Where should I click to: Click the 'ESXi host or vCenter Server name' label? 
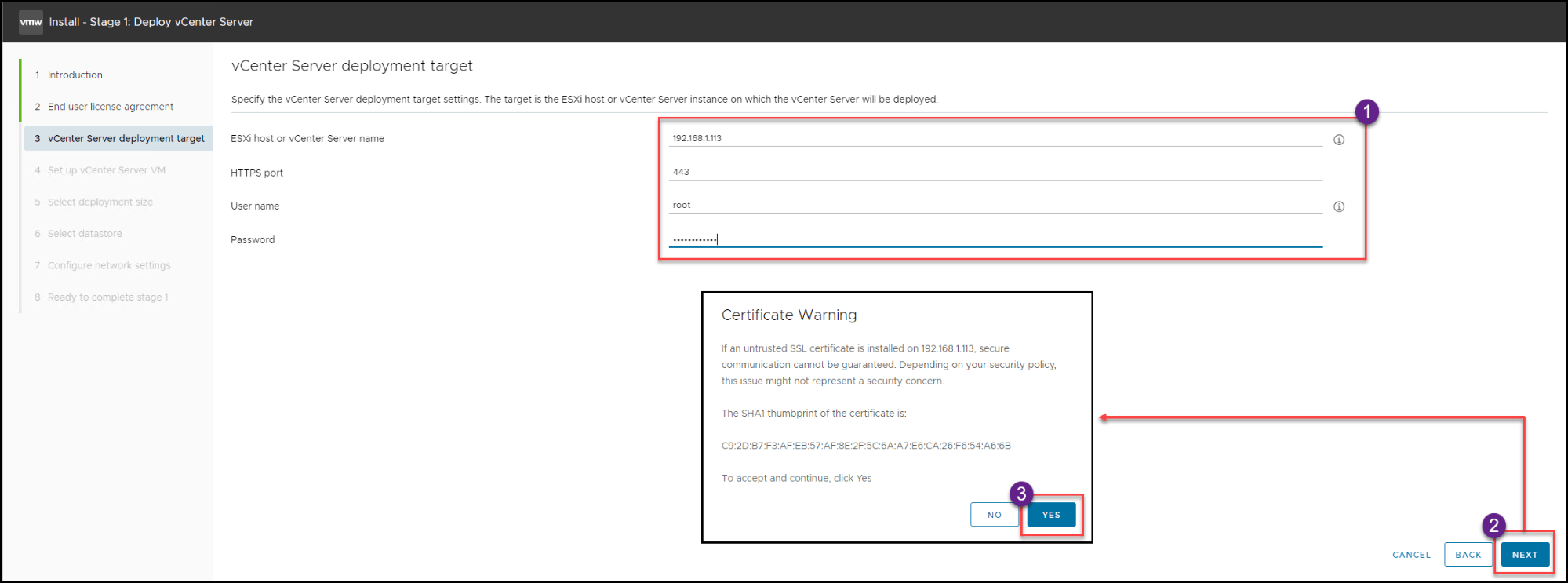coord(307,139)
